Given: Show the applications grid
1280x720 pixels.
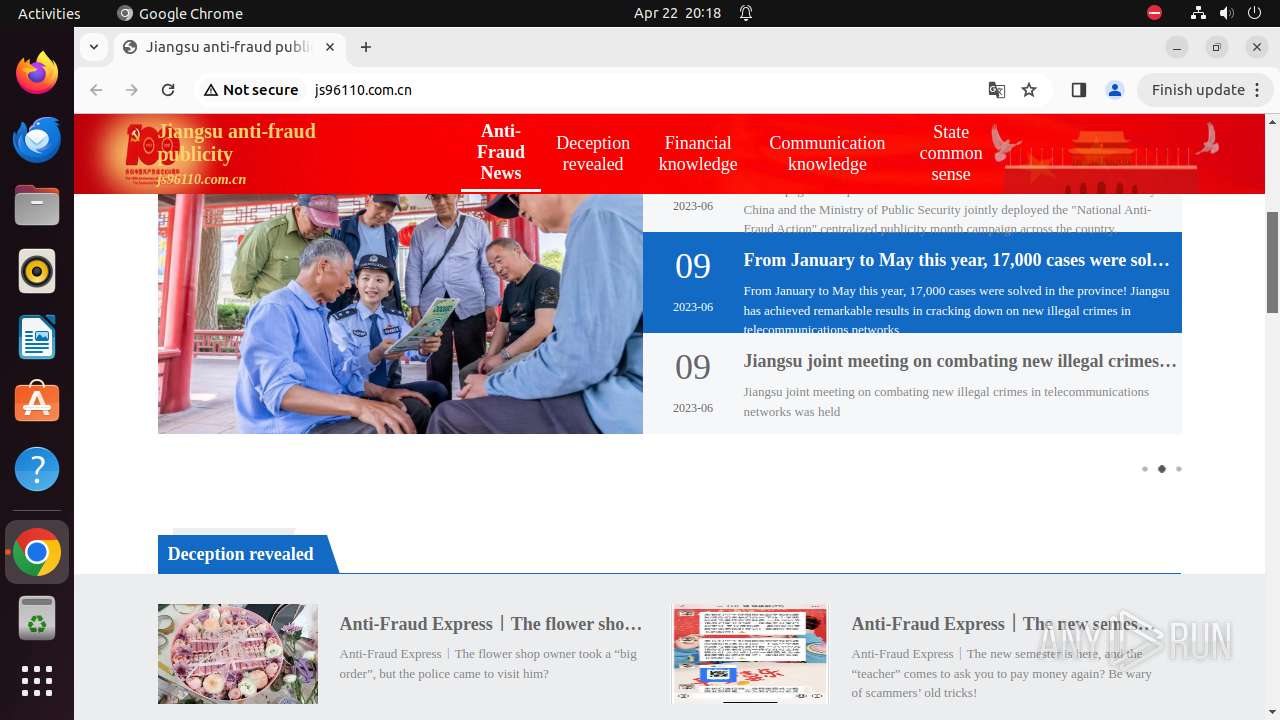Looking at the screenshot, I should pos(37,681).
